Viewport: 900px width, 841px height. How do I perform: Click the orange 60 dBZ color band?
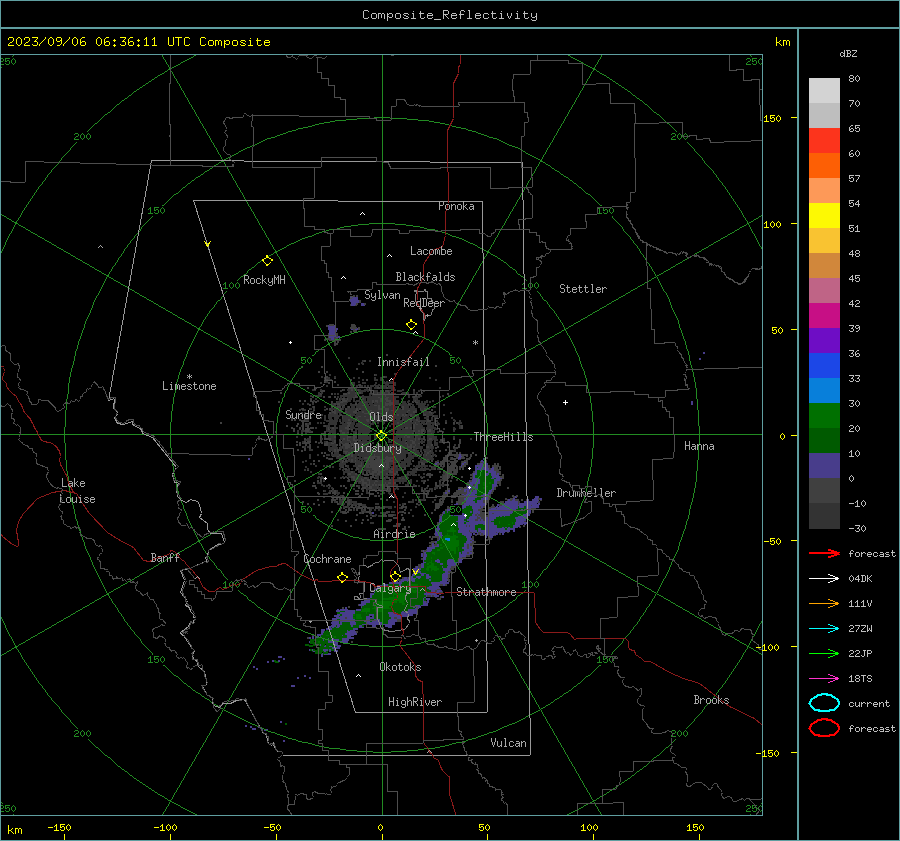(824, 165)
